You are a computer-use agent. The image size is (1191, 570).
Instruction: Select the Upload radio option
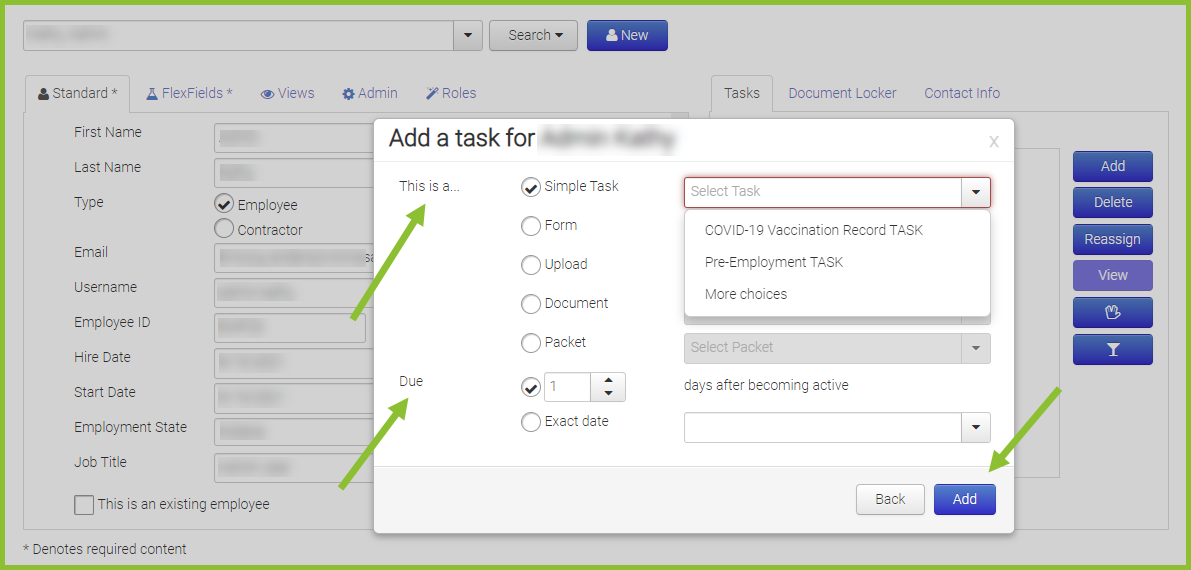click(531, 264)
